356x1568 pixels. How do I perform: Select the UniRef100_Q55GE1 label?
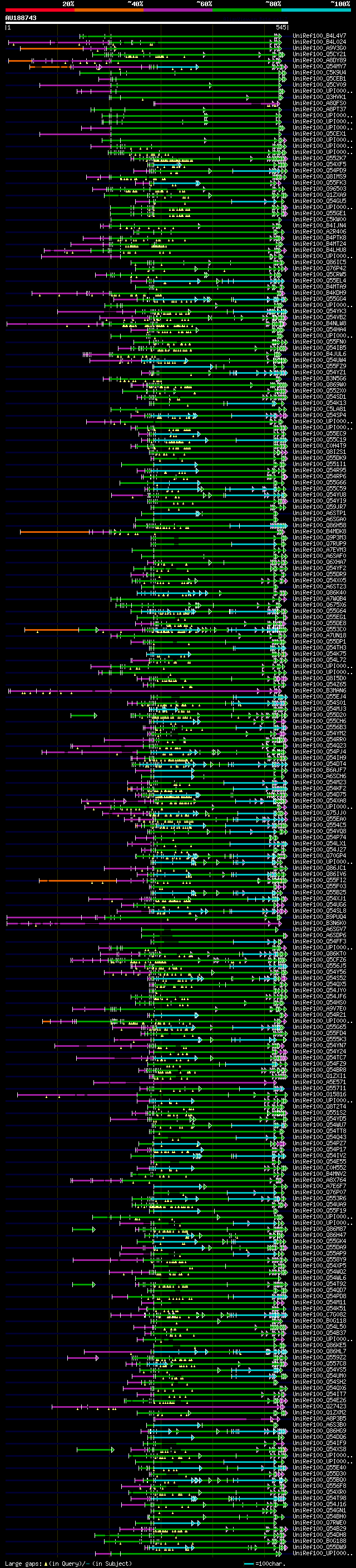click(x=319, y=213)
